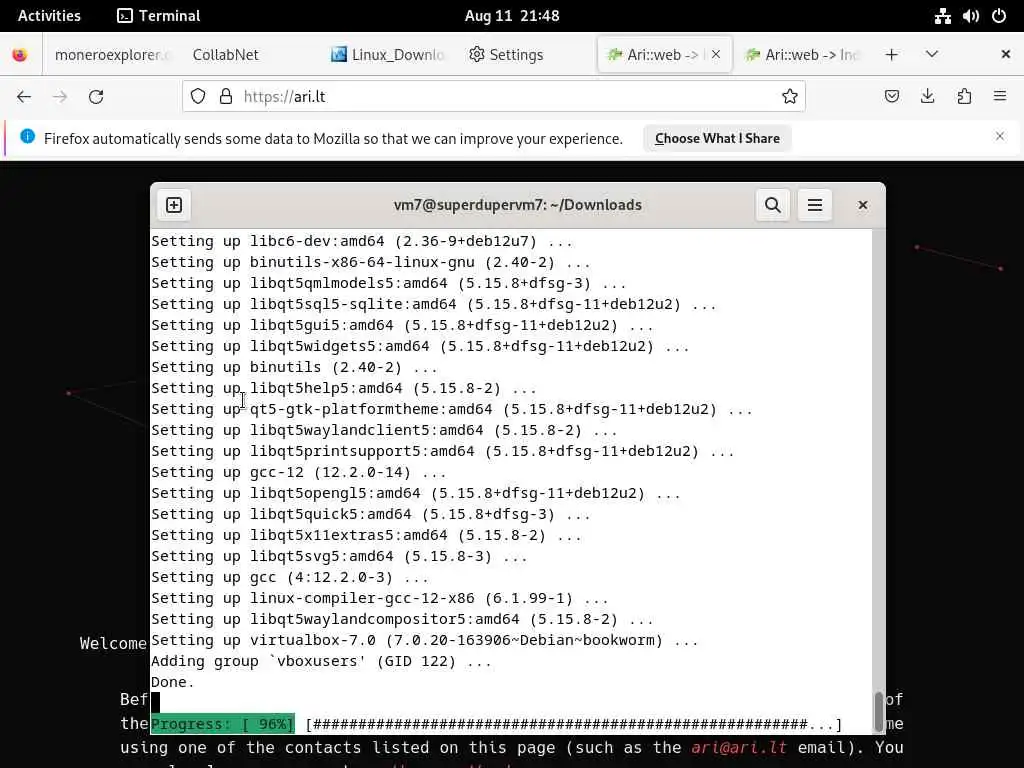Click the 'Setting up linux-compiler-gcc-12-x86' line
Image resolution: width=1024 pixels, height=768 pixels.
pos(379,598)
